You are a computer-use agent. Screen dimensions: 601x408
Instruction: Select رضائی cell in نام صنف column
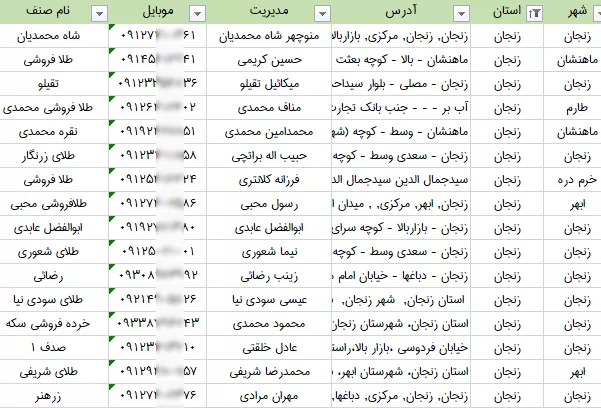pyautogui.click(x=54, y=276)
